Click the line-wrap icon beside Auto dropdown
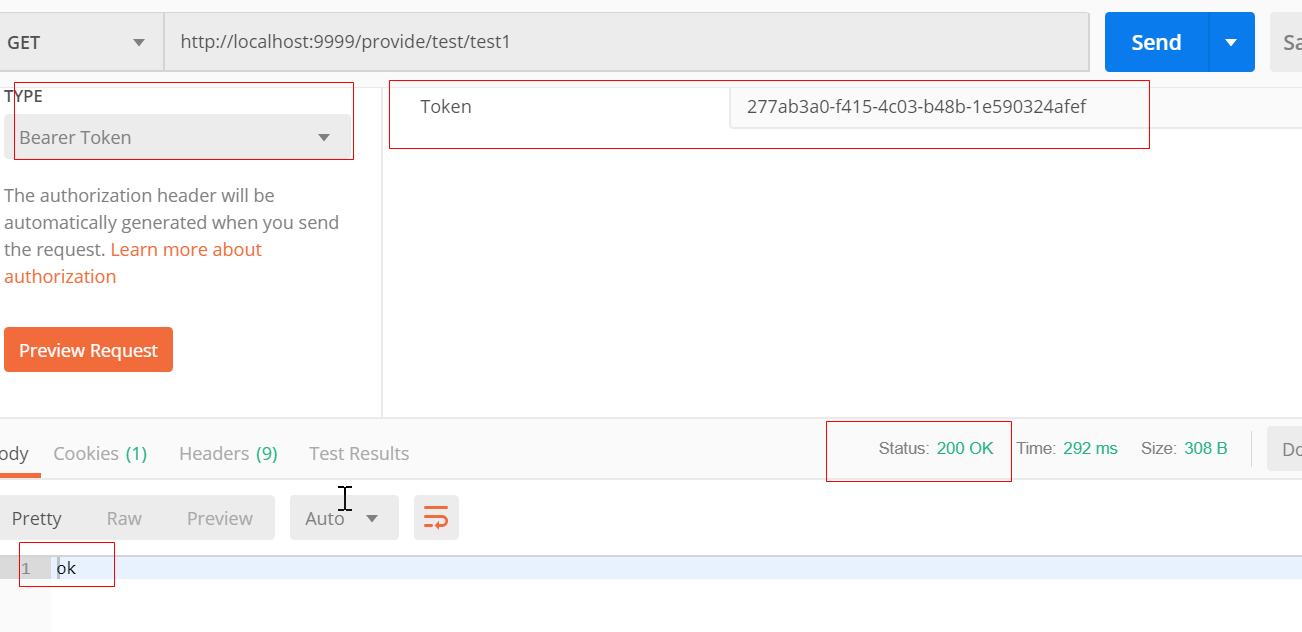 pos(436,517)
